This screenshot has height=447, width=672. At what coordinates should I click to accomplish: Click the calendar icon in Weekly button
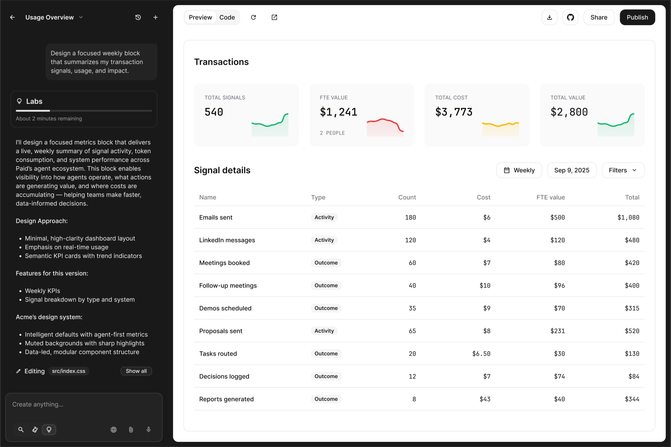pyautogui.click(x=507, y=170)
